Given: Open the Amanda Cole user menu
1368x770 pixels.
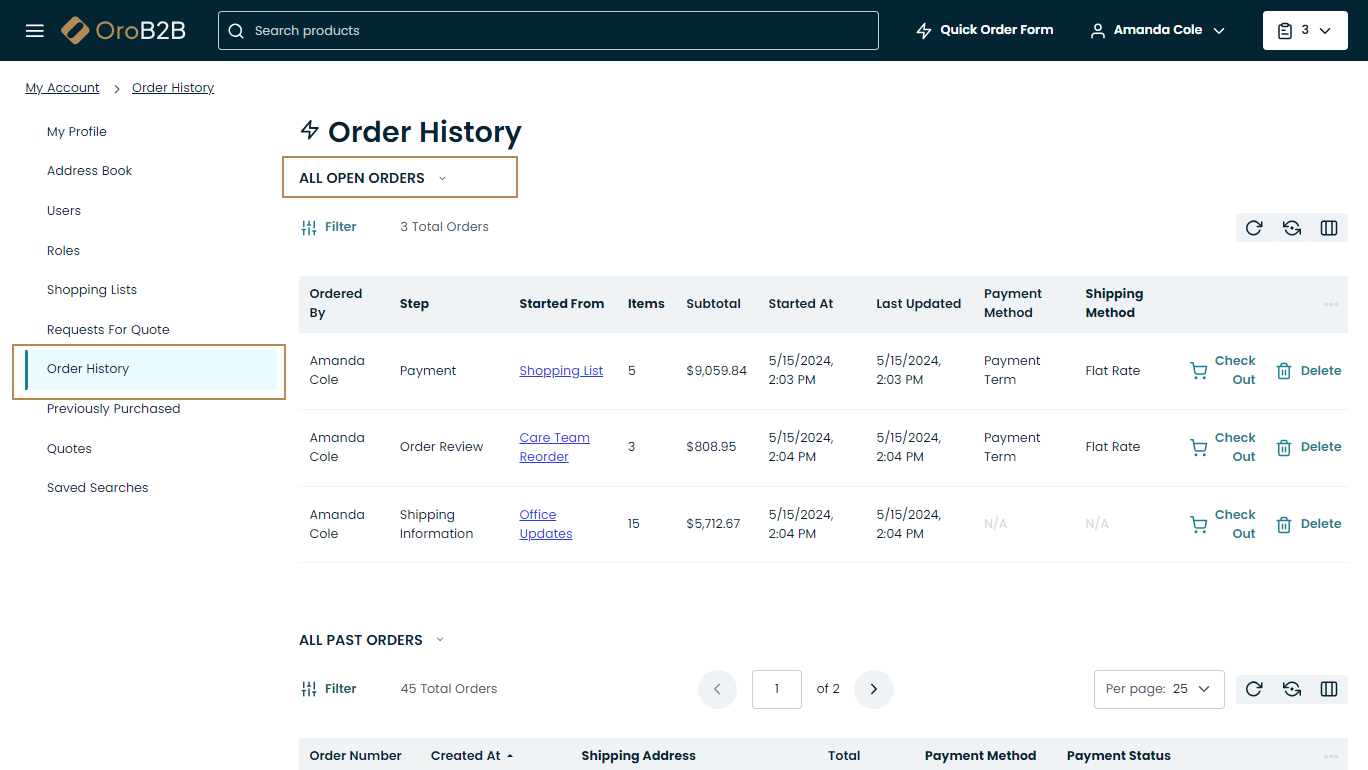Looking at the screenshot, I should point(1157,30).
